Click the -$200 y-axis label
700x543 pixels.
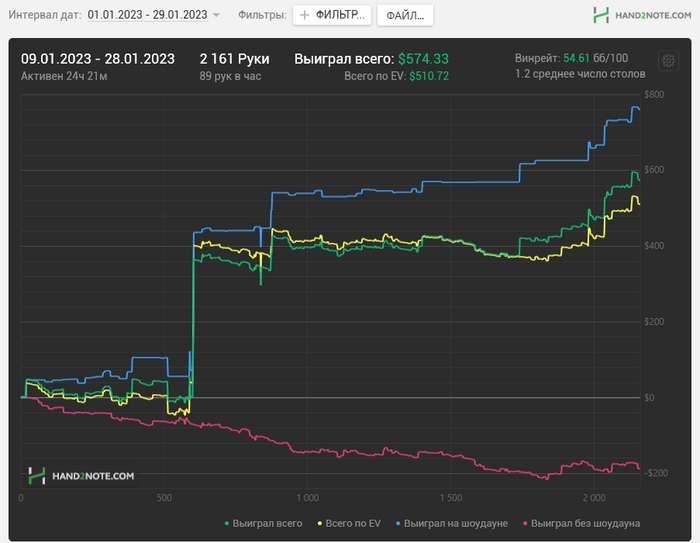656,473
